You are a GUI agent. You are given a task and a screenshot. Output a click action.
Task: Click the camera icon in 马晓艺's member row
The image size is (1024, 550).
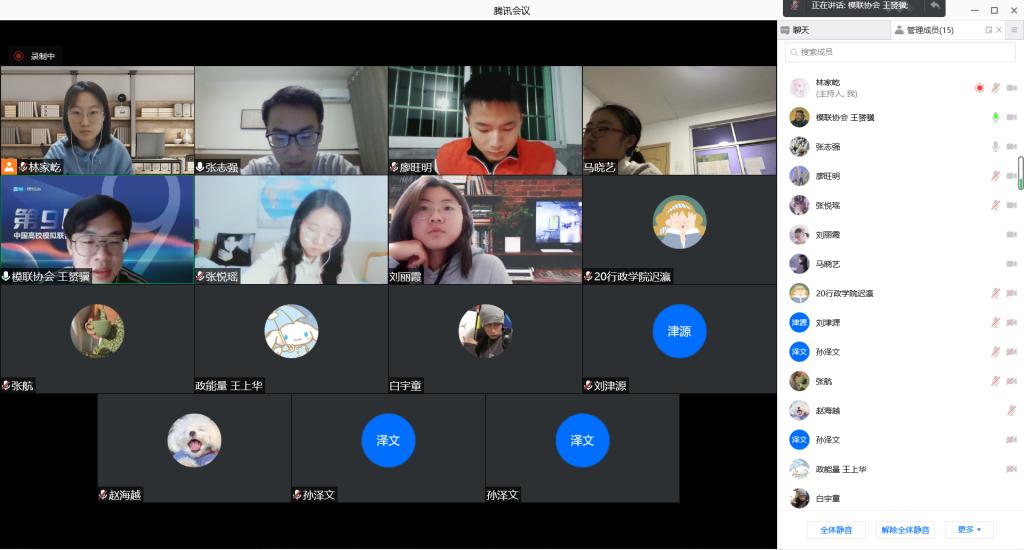click(1011, 264)
